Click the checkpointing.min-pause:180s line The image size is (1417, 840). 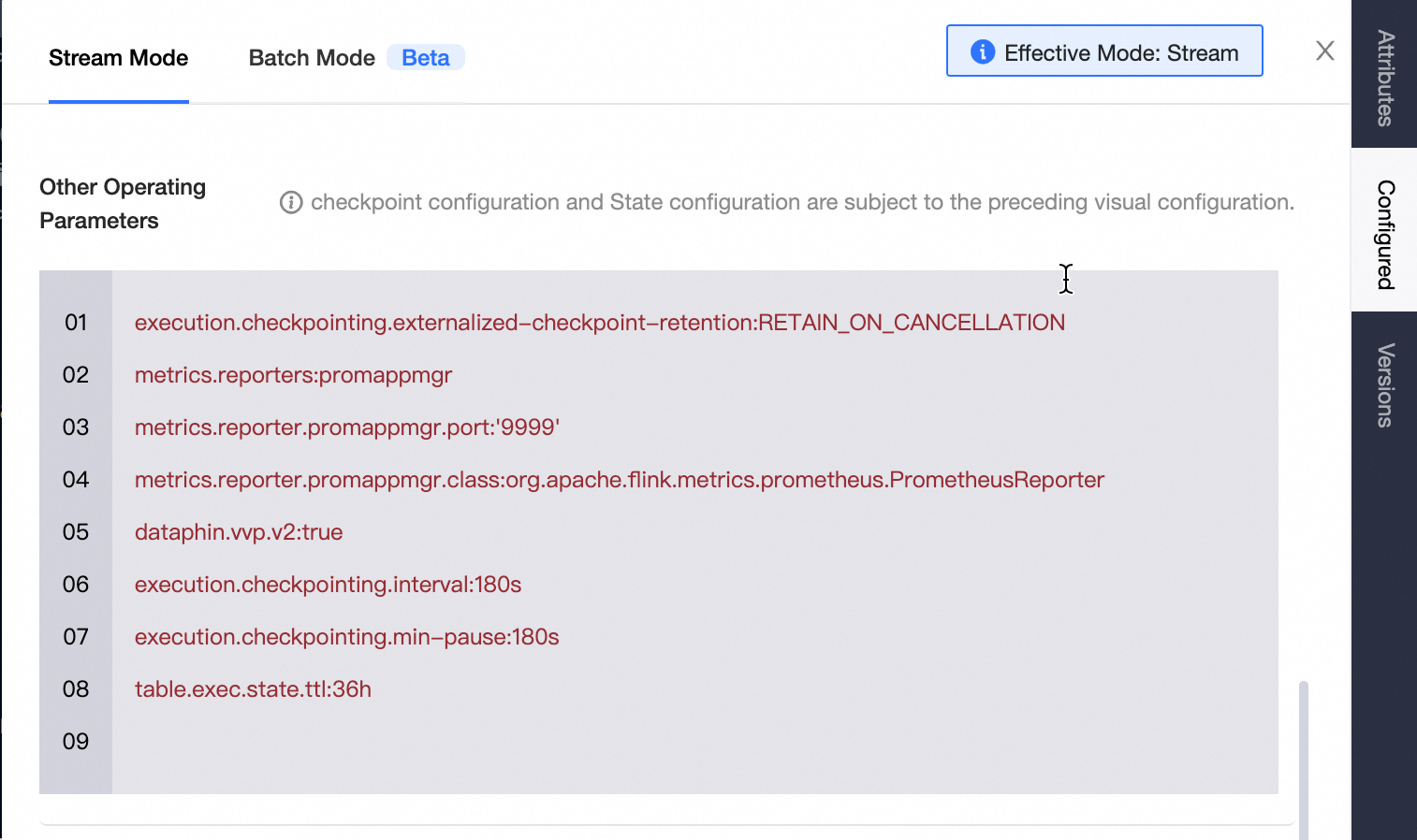click(346, 637)
